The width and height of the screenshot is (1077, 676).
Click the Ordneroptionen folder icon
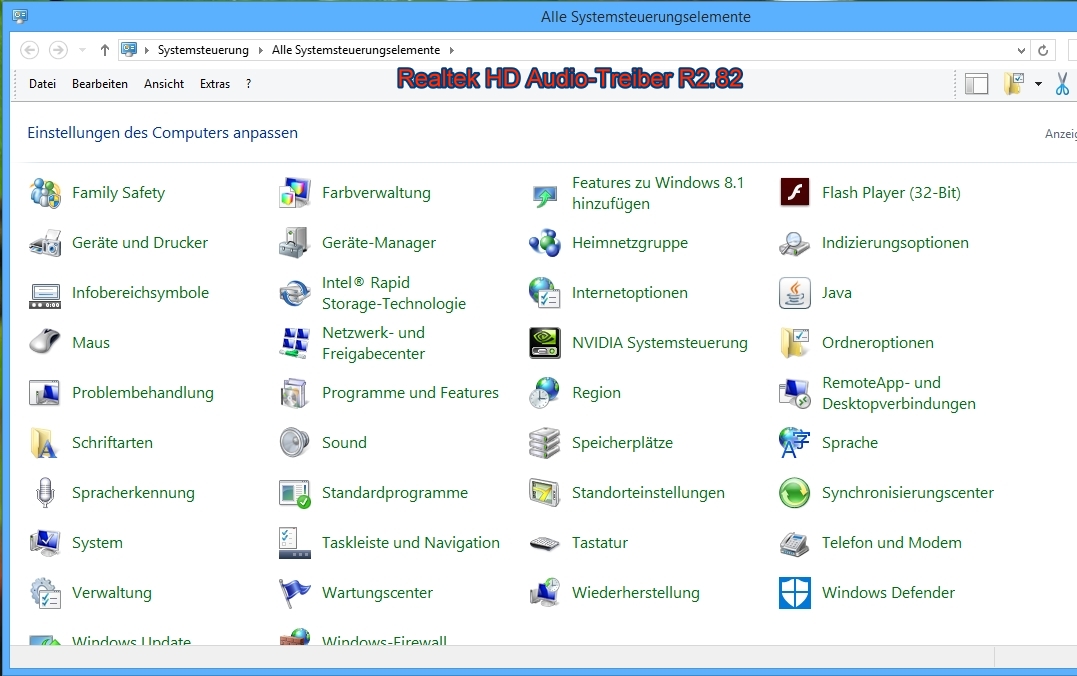point(795,343)
